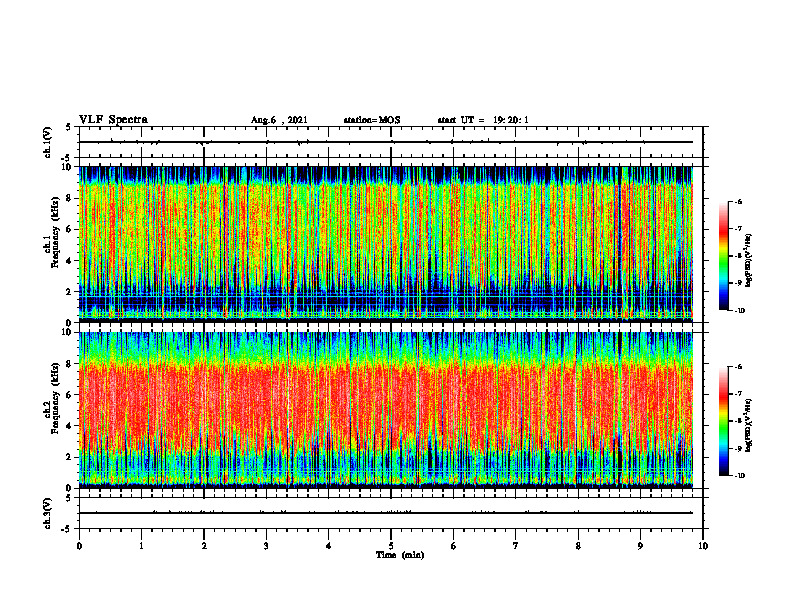Click time axis tick label "4"
Image resolution: width=792 pixels, height=612 pixels.
pyautogui.click(x=328, y=546)
